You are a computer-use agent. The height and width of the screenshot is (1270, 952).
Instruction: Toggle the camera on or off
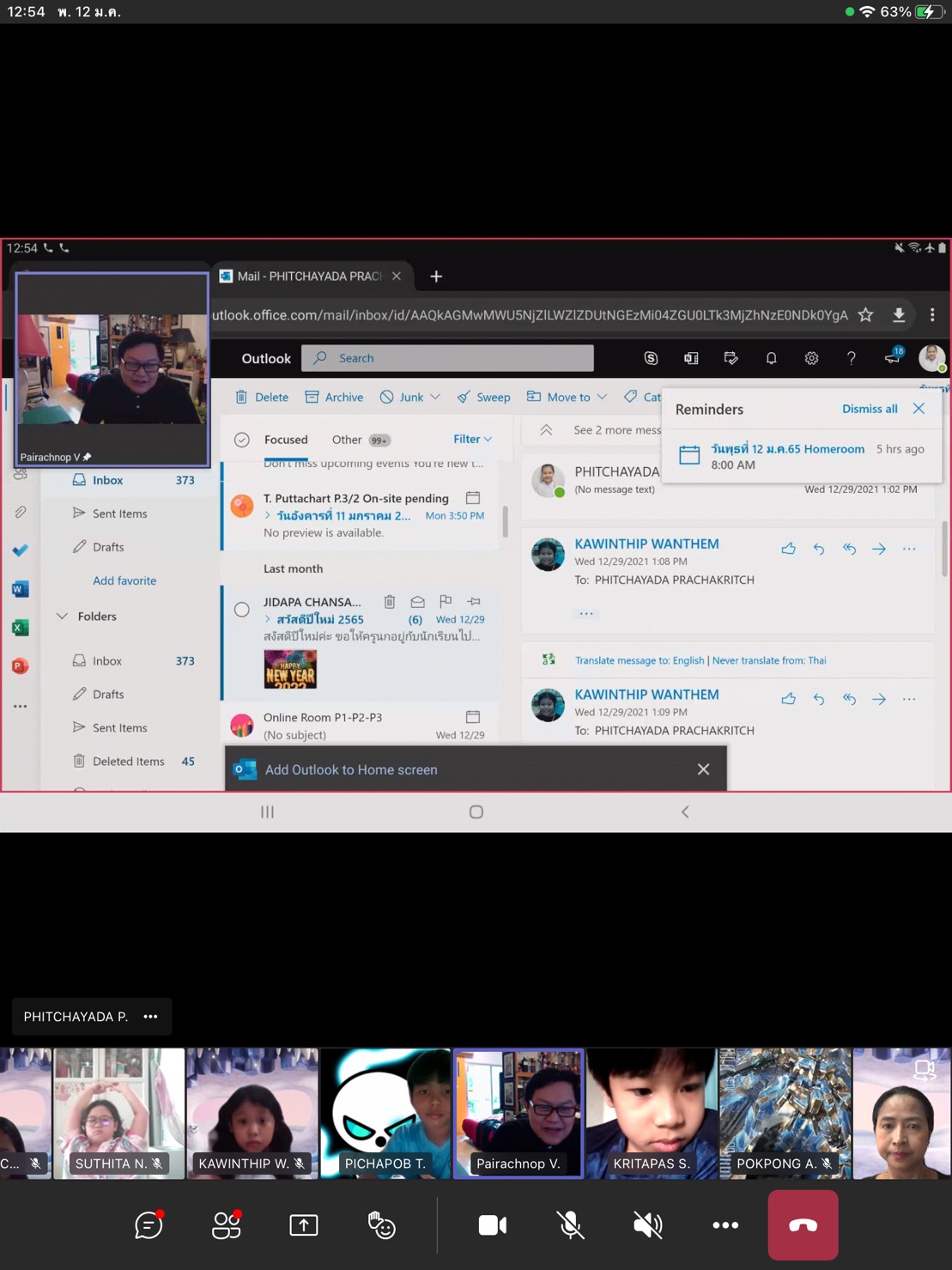coord(492,1225)
